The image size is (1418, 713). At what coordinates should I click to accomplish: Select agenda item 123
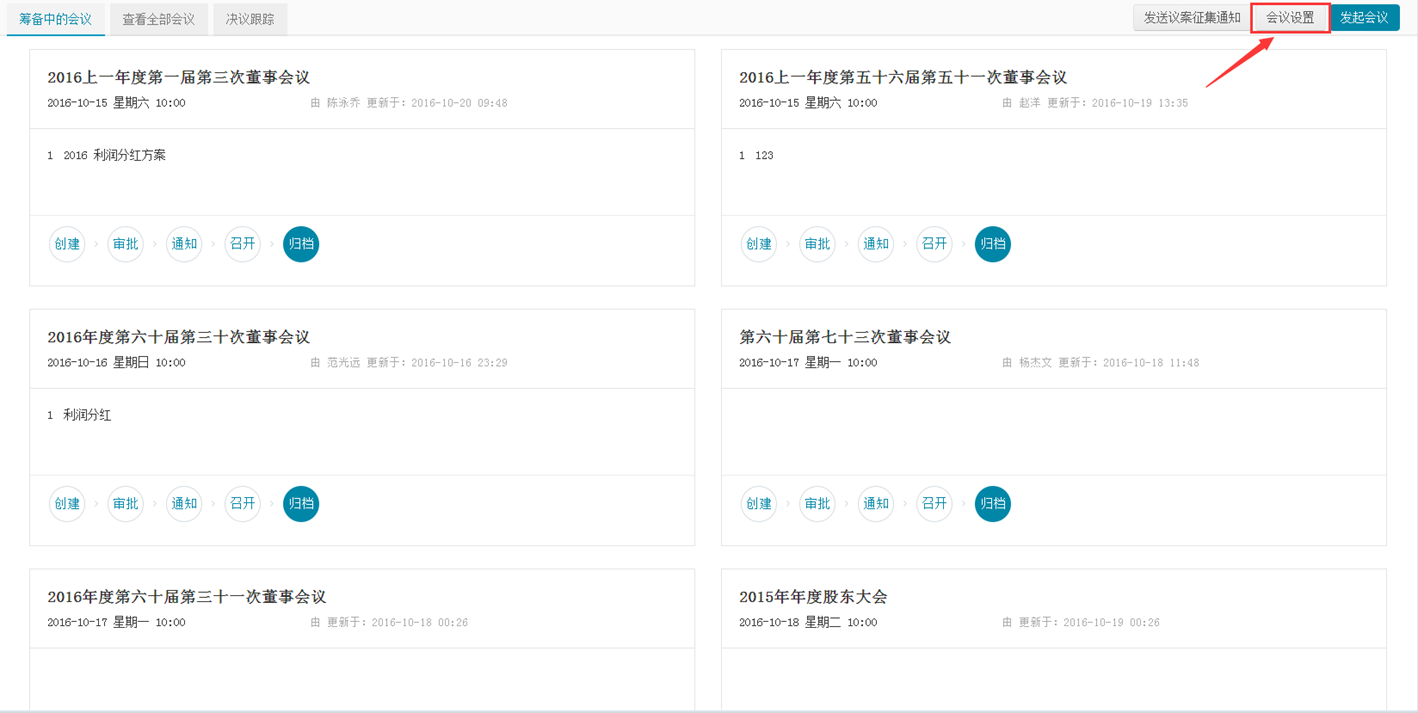[764, 155]
